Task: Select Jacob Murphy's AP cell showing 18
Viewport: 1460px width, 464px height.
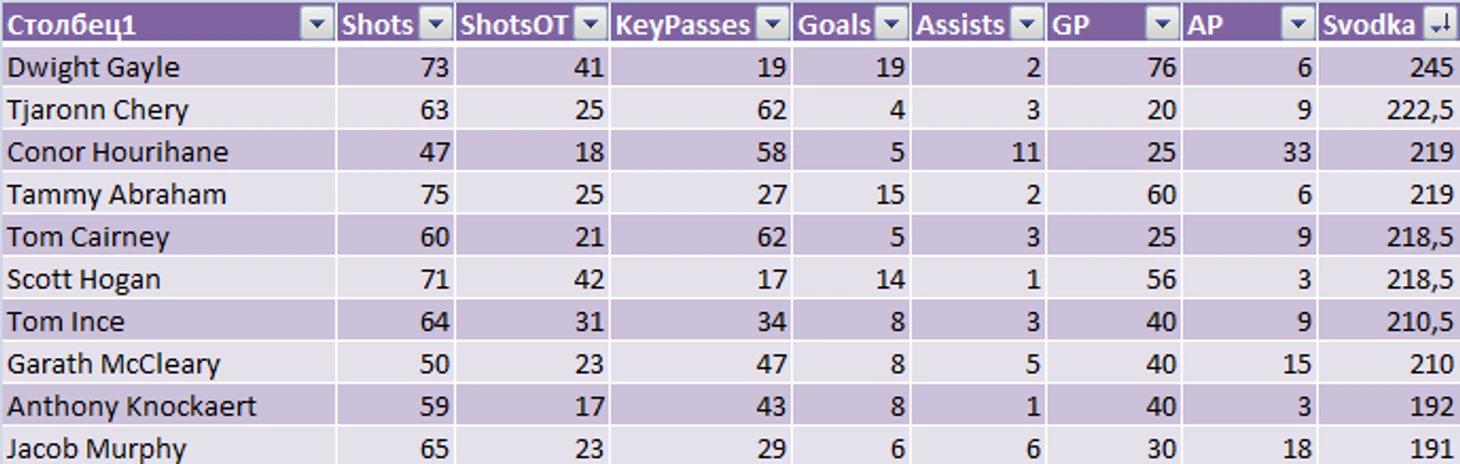Action: click(1249, 447)
